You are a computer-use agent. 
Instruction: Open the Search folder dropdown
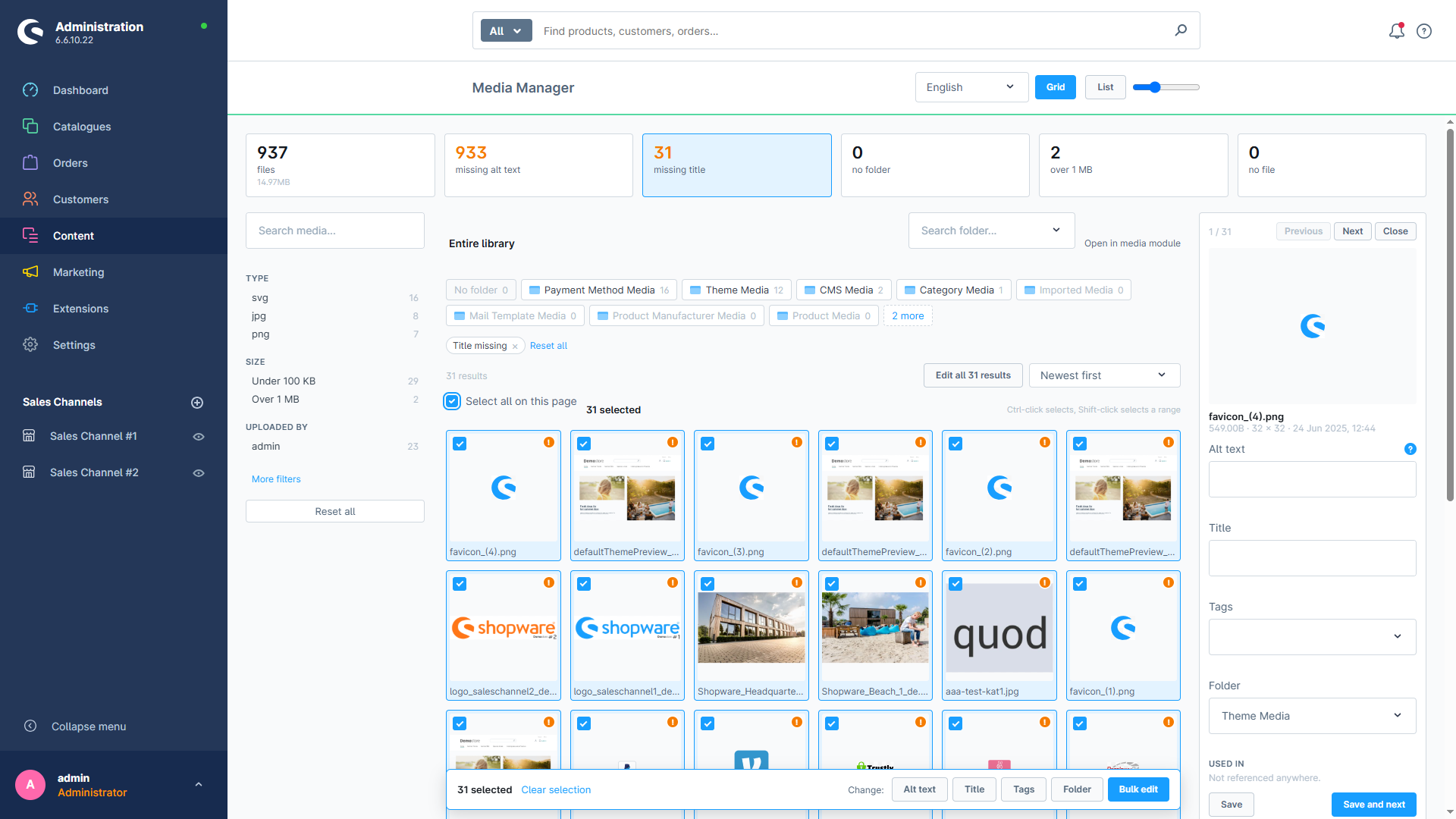pyautogui.click(x=991, y=231)
